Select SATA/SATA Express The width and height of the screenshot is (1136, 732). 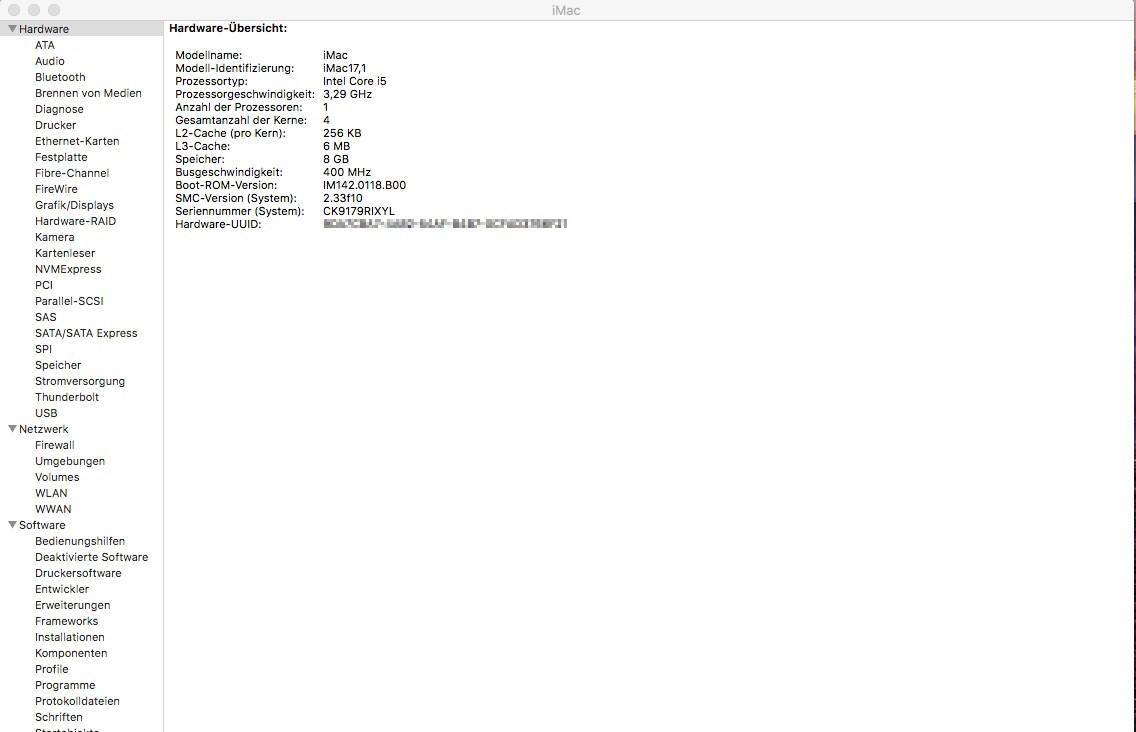point(86,333)
